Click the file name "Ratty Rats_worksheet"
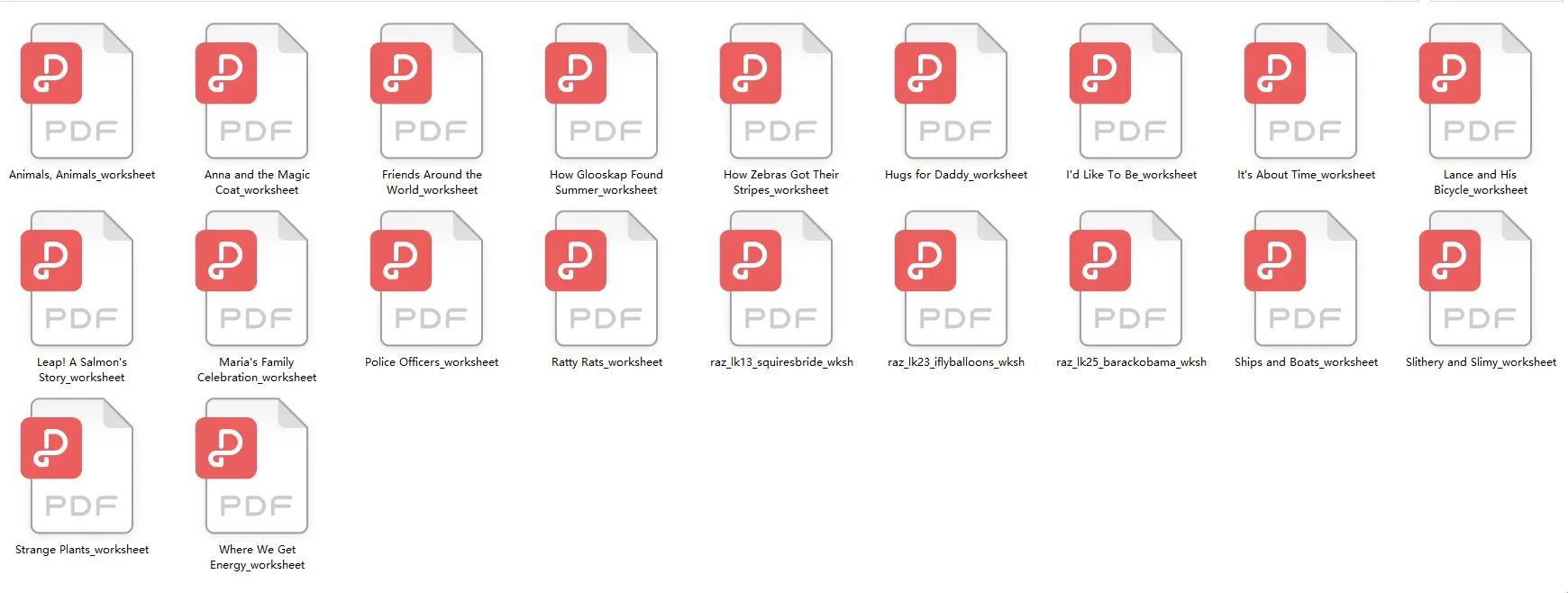 pos(606,362)
